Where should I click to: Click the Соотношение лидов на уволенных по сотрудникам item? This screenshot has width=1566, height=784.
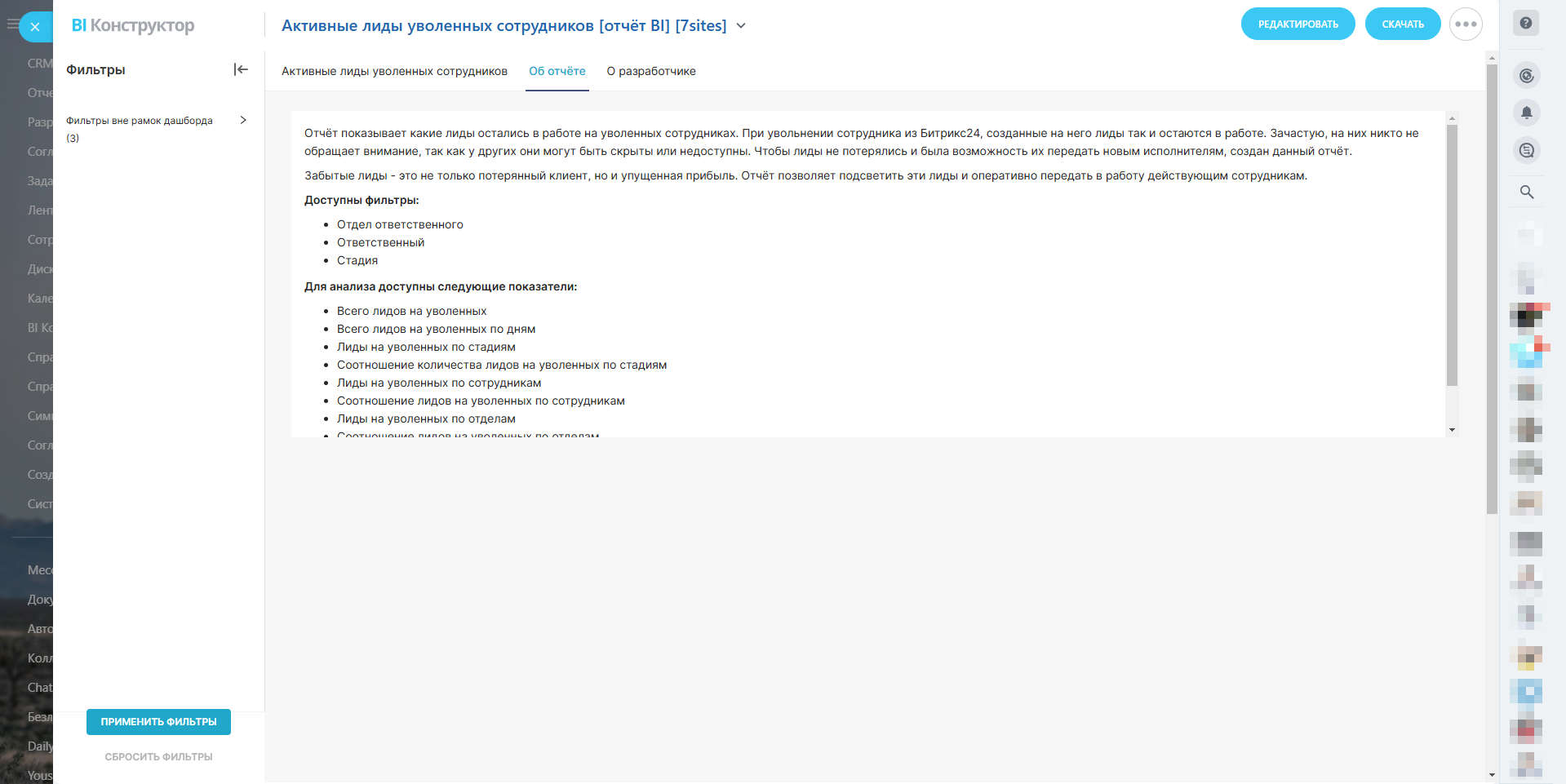[481, 401]
